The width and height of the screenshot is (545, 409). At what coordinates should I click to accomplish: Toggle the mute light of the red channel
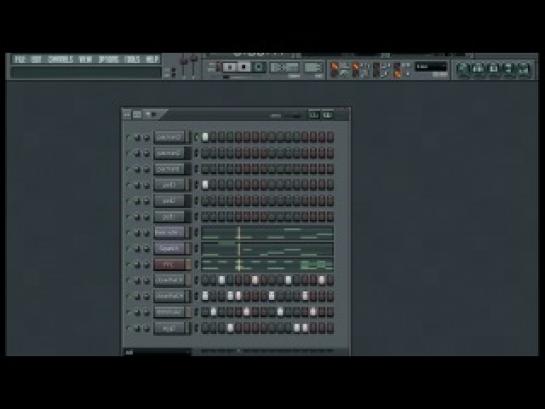(128, 265)
